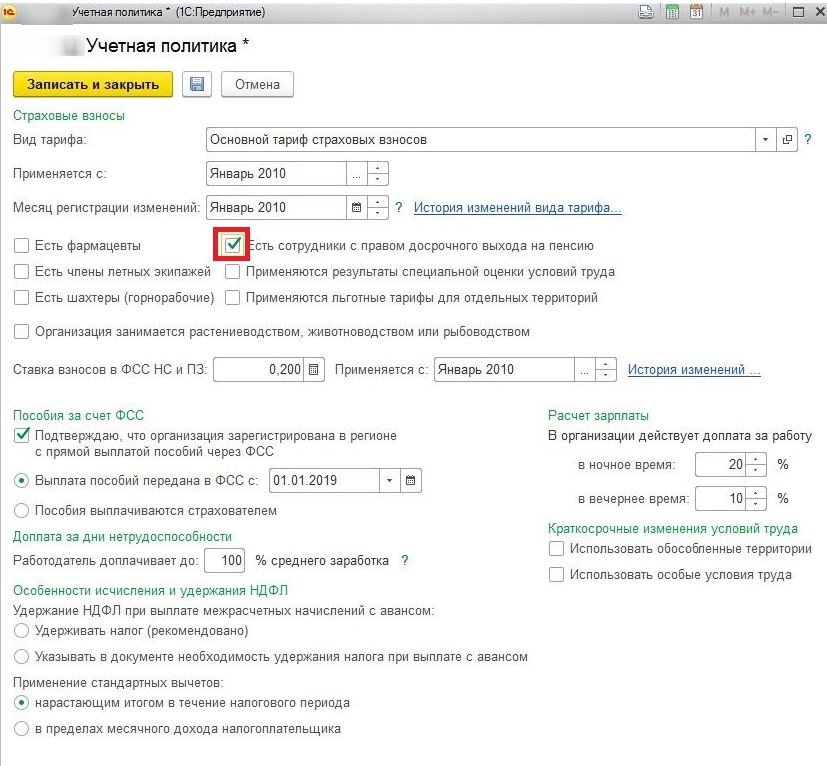The image size is (827, 766).
Task: Click the Работодатель доплачивает до 100 field
Action: (x=225, y=560)
